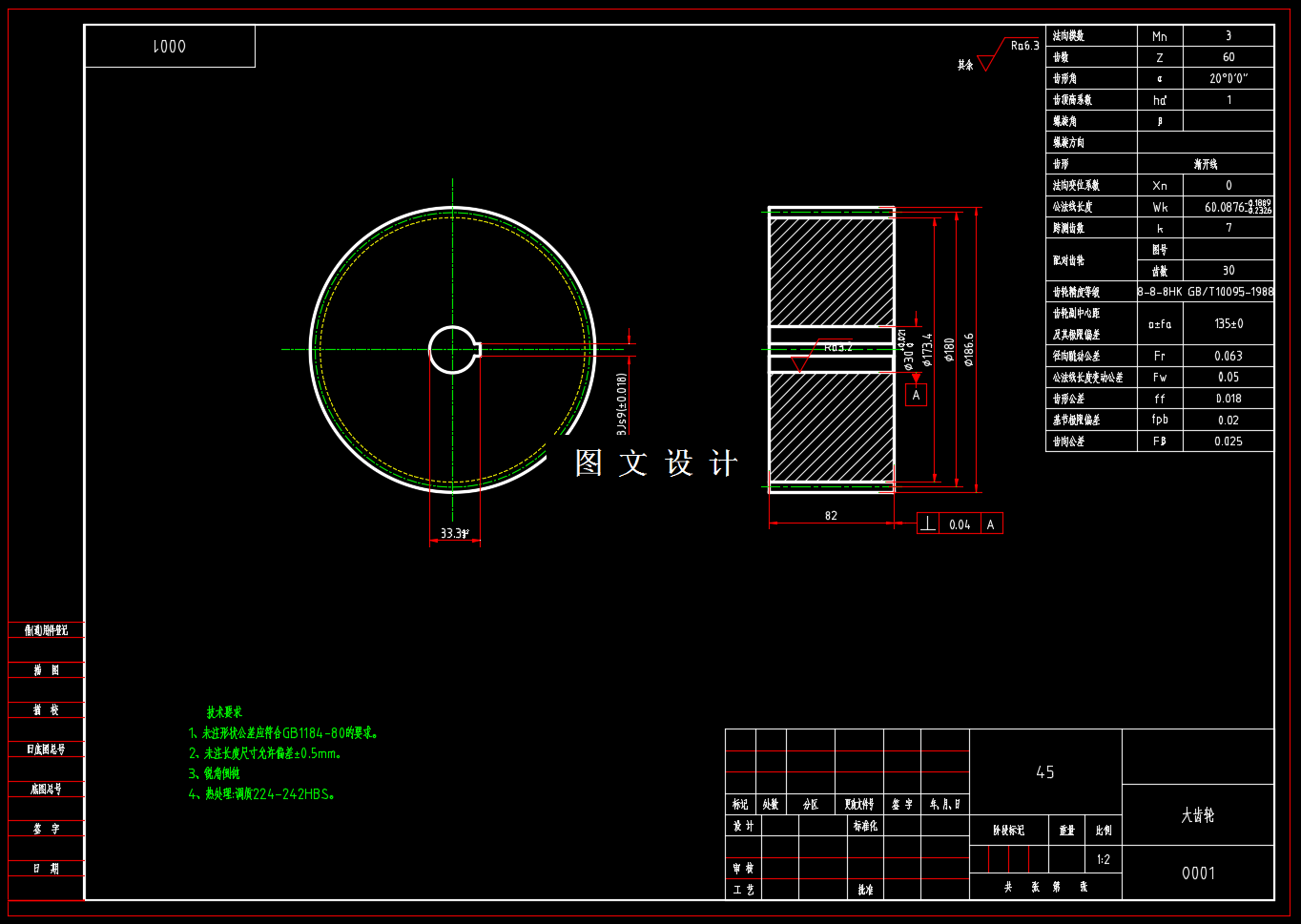Select drawing number "0001" in the title block
The image size is (1301, 924).
click(1198, 873)
